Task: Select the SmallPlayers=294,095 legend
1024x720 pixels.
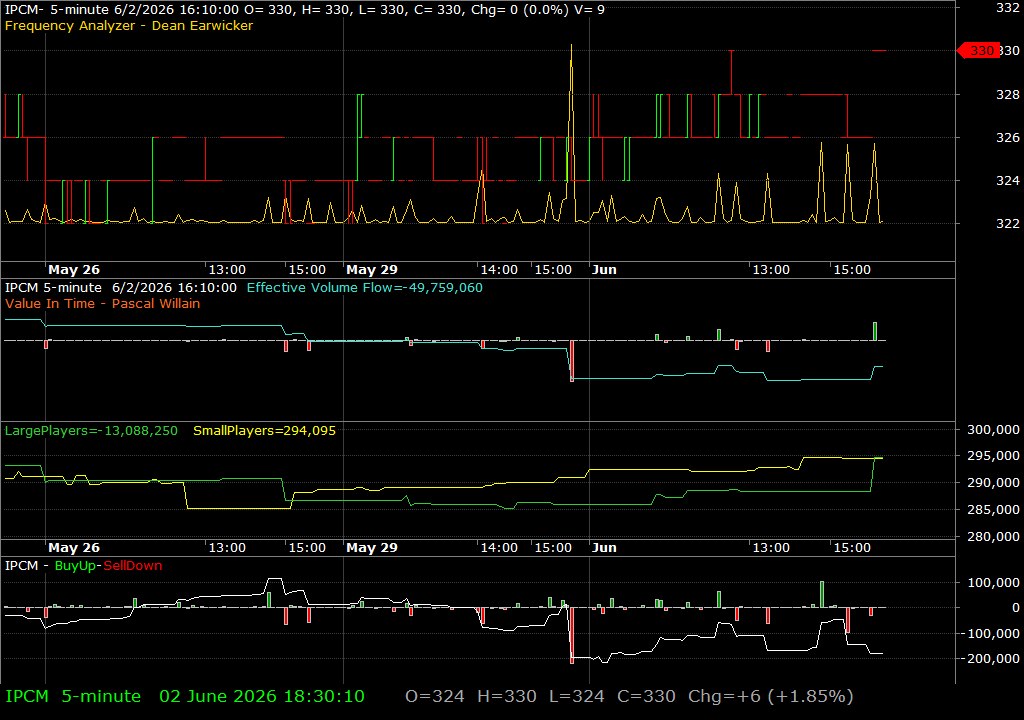Action: 264,431
